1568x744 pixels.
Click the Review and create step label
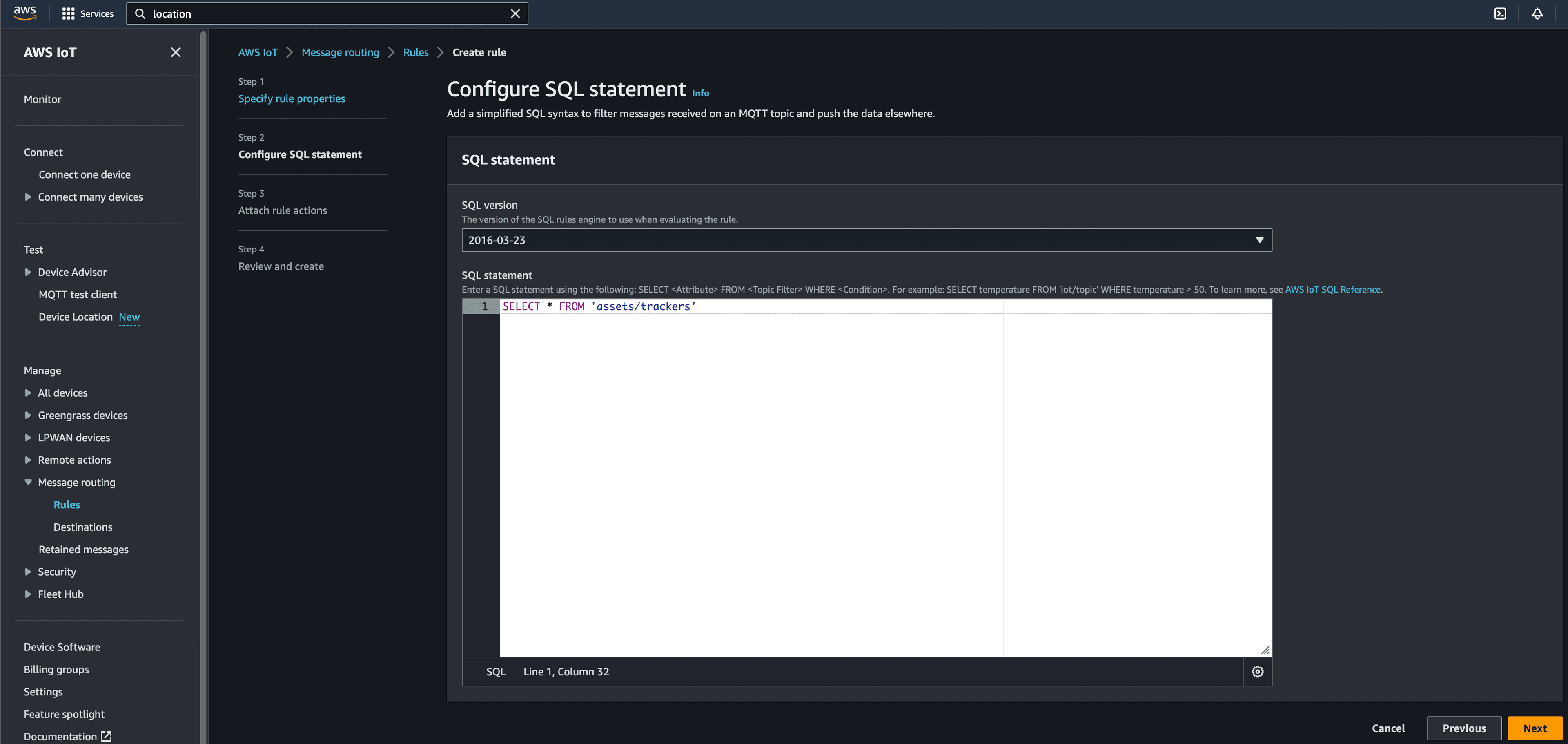pyautogui.click(x=281, y=267)
